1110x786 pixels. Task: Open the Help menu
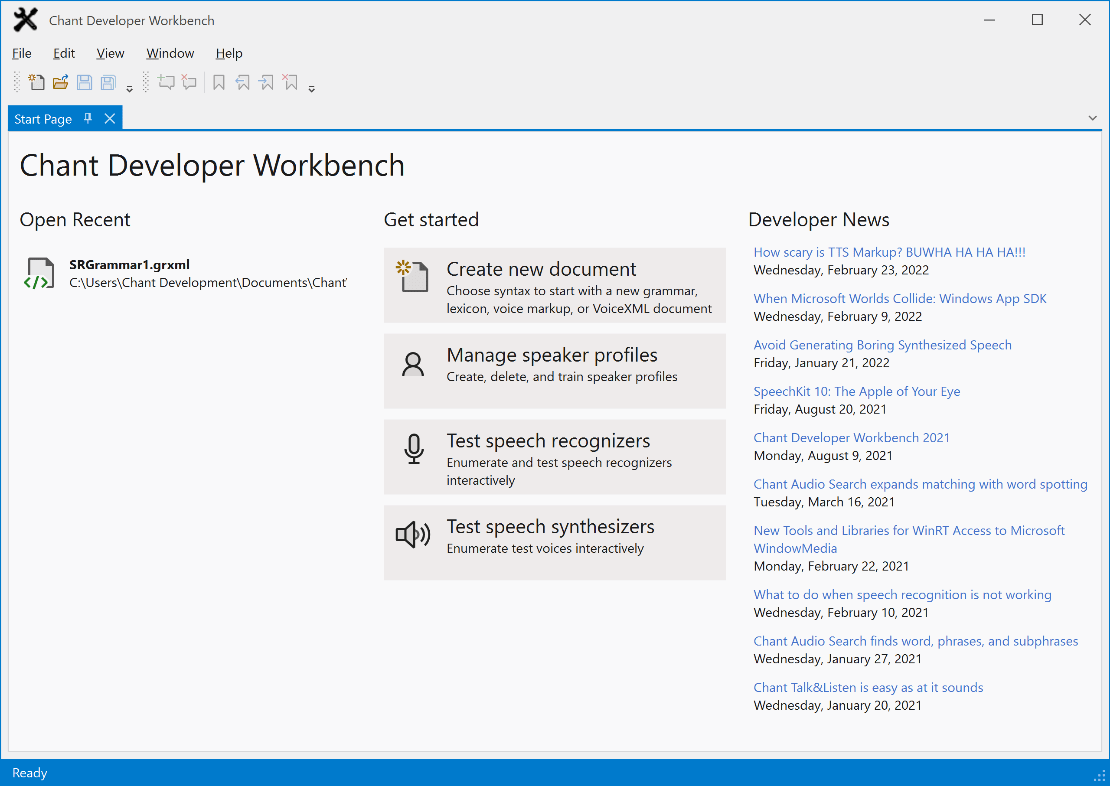click(x=229, y=53)
